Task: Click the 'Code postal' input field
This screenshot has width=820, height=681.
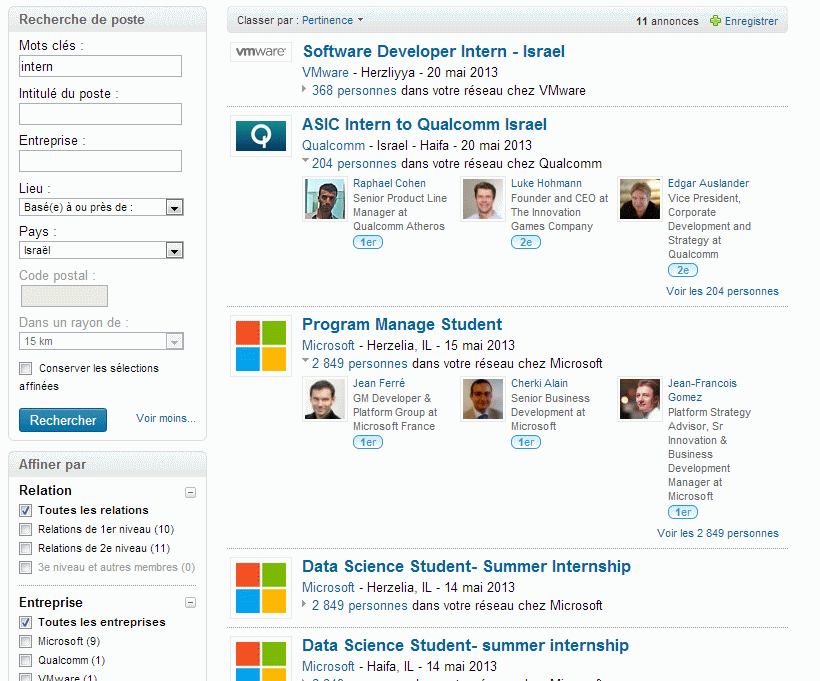Action: point(64,296)
